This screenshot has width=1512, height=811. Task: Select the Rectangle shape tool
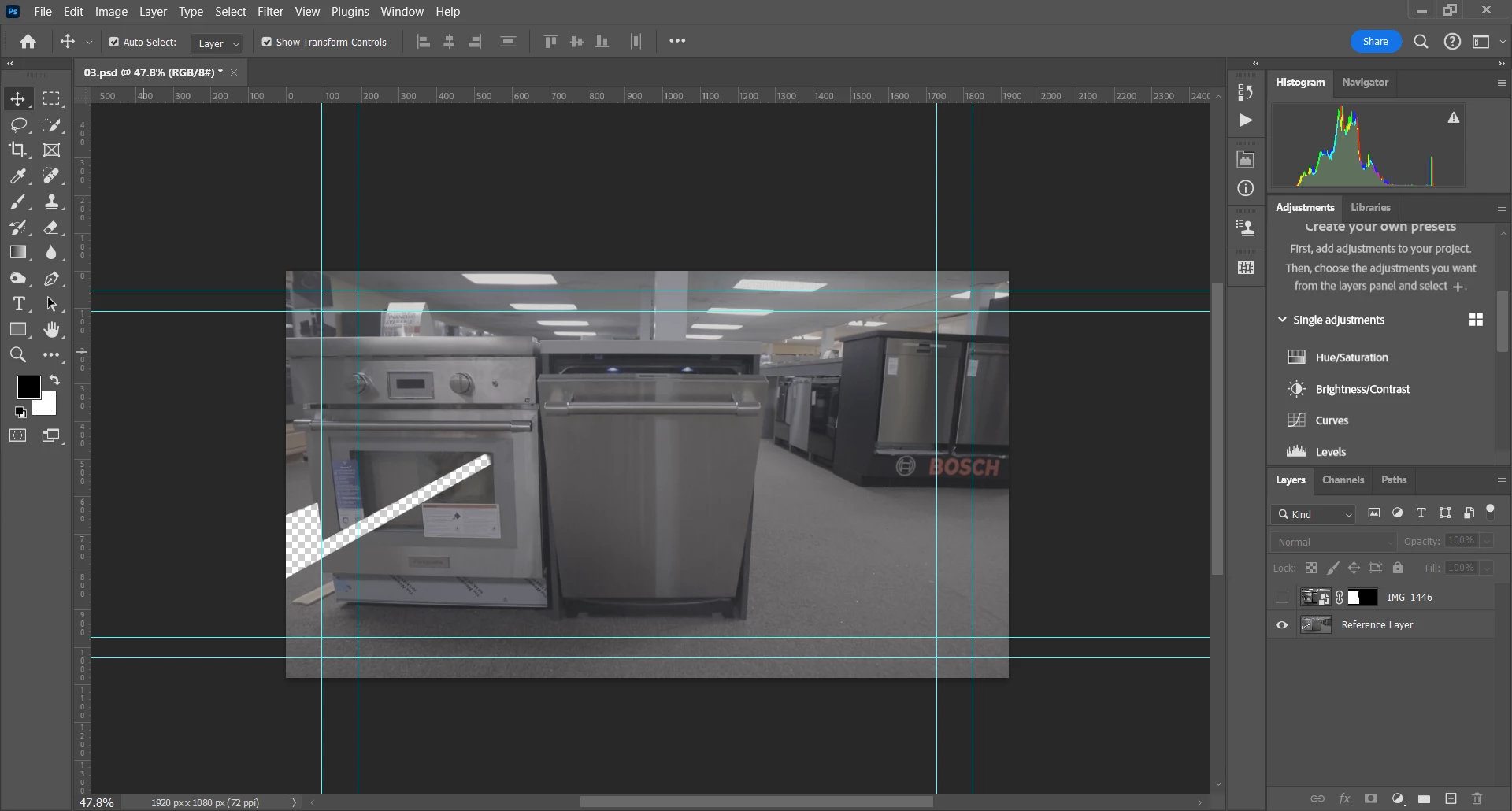[17, 329]
